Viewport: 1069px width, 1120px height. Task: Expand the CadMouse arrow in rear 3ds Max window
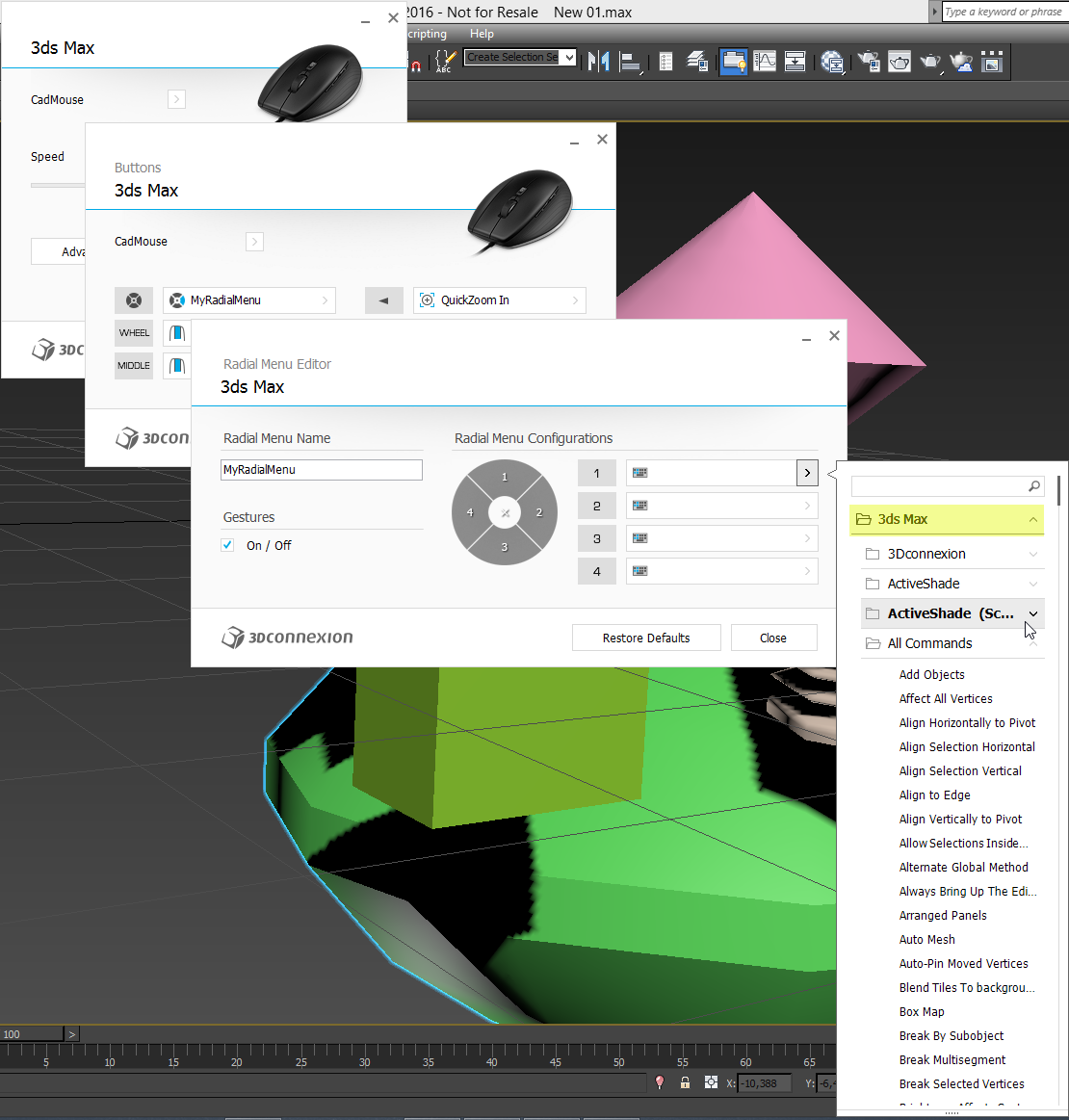pos(176,99)
